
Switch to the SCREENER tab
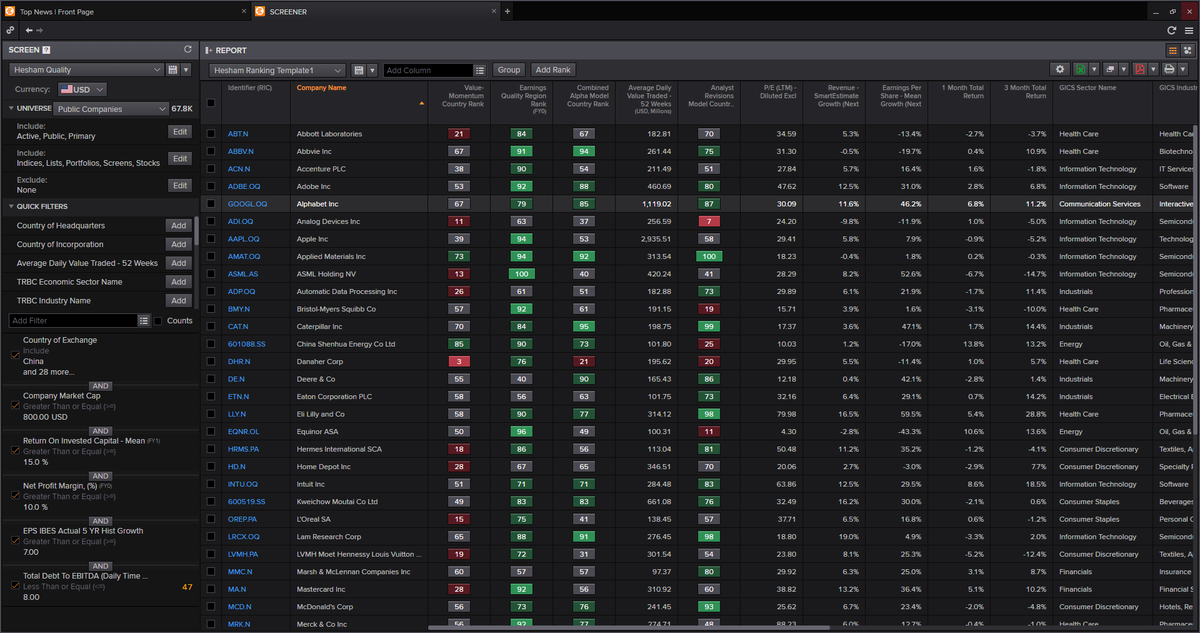click(376, 11)
